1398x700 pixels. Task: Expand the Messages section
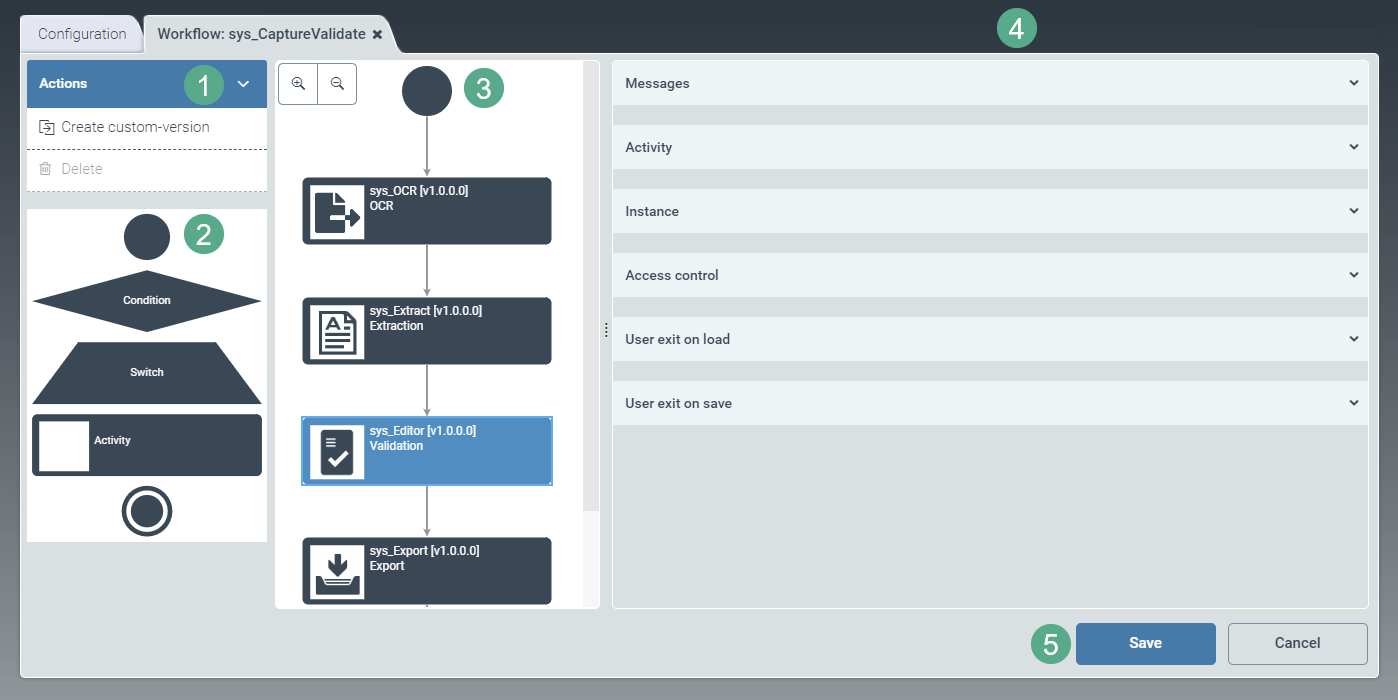pos(1355,83)
